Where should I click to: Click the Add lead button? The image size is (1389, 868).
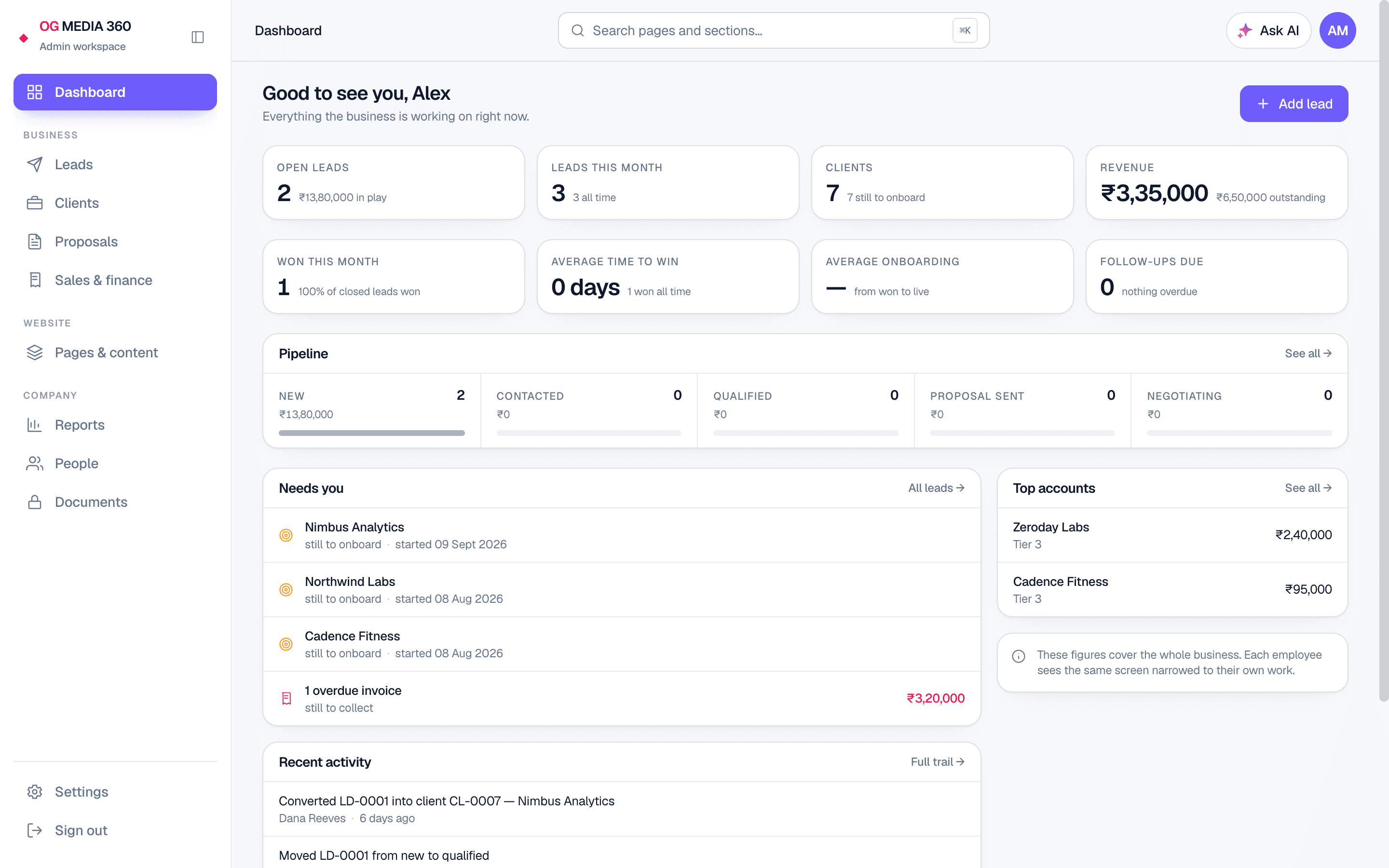[1294, 104]
